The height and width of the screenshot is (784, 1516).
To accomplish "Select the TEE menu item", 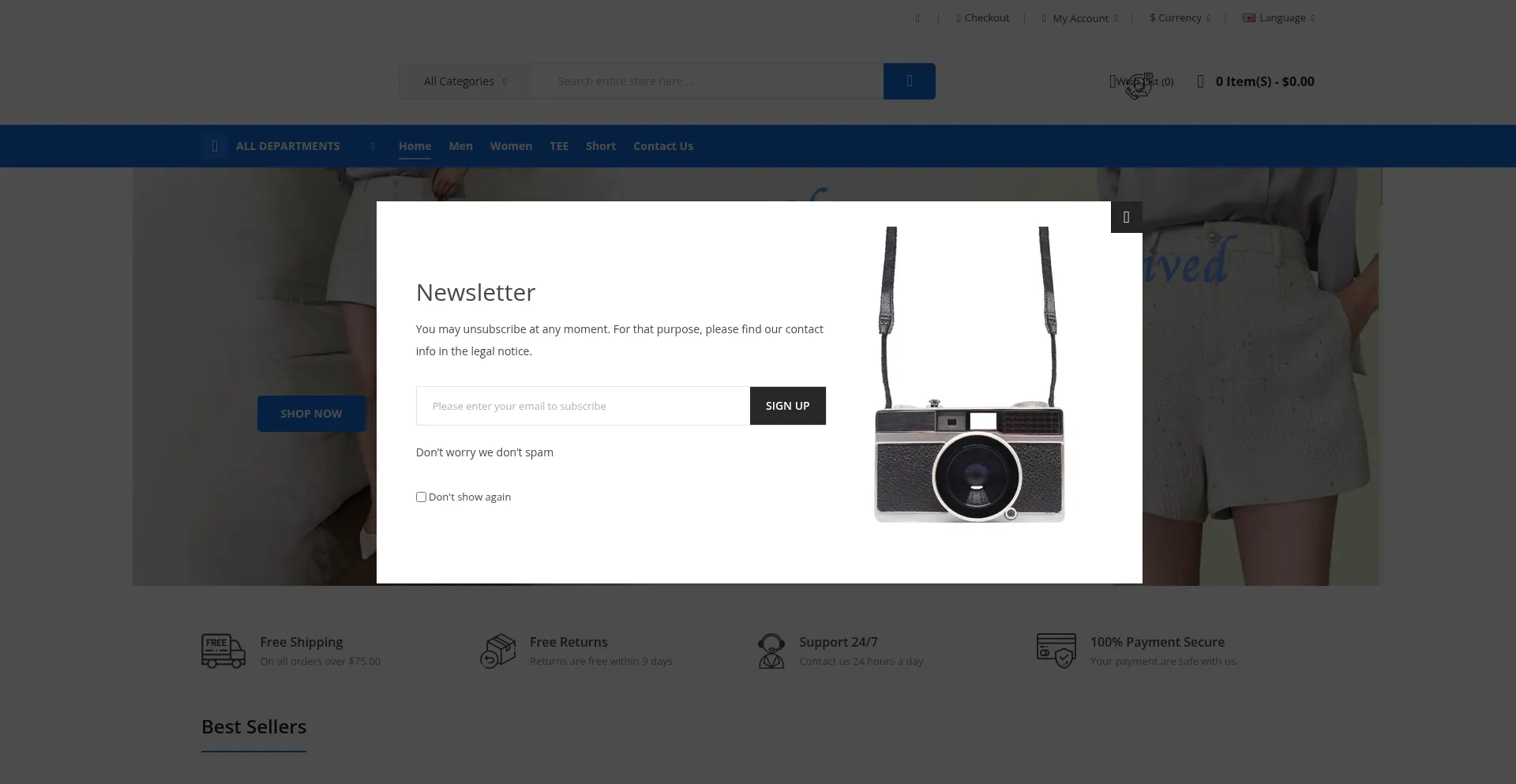I will click(559, 146).
